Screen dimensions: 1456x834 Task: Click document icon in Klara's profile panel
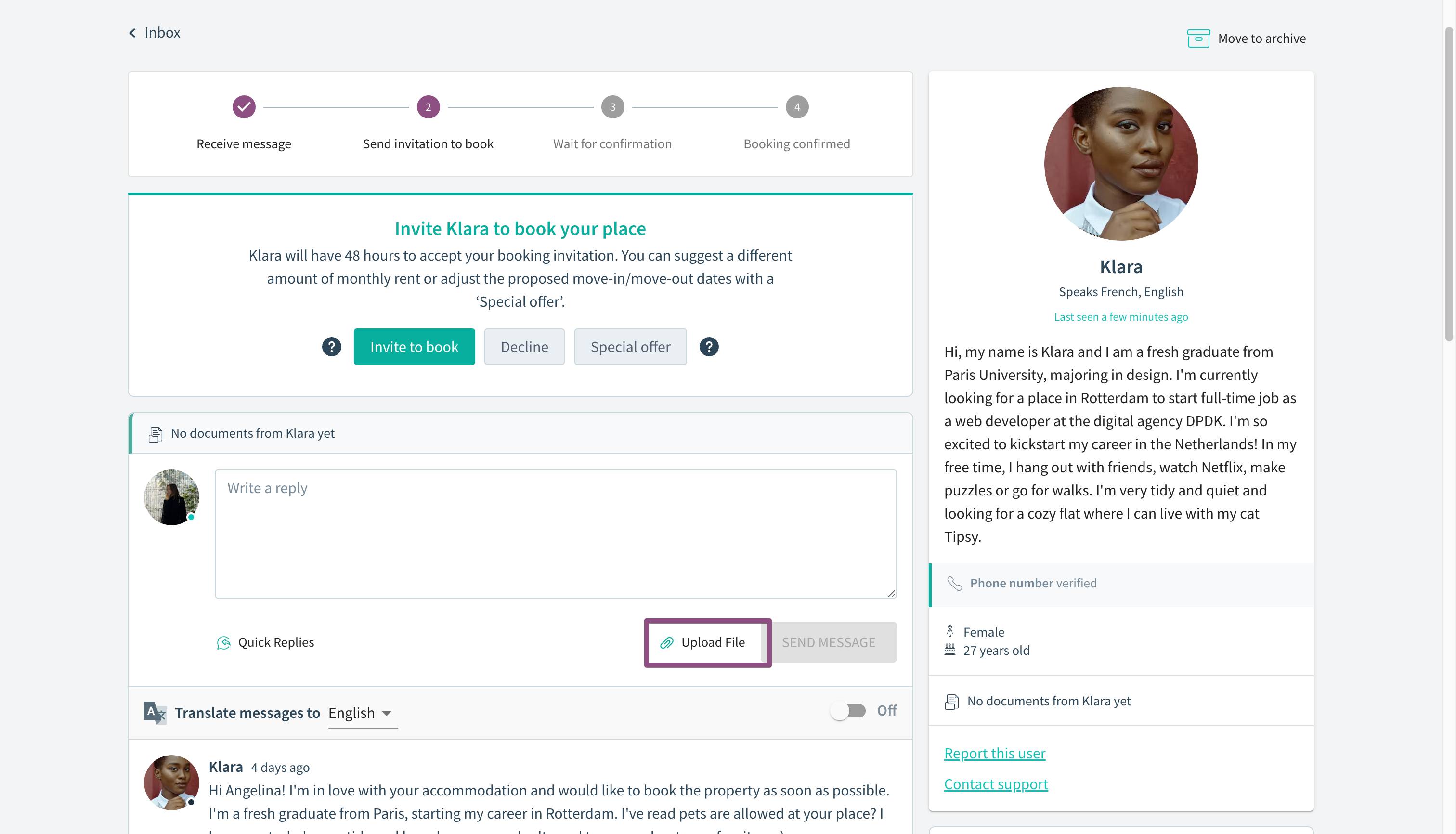coord(951,702)
